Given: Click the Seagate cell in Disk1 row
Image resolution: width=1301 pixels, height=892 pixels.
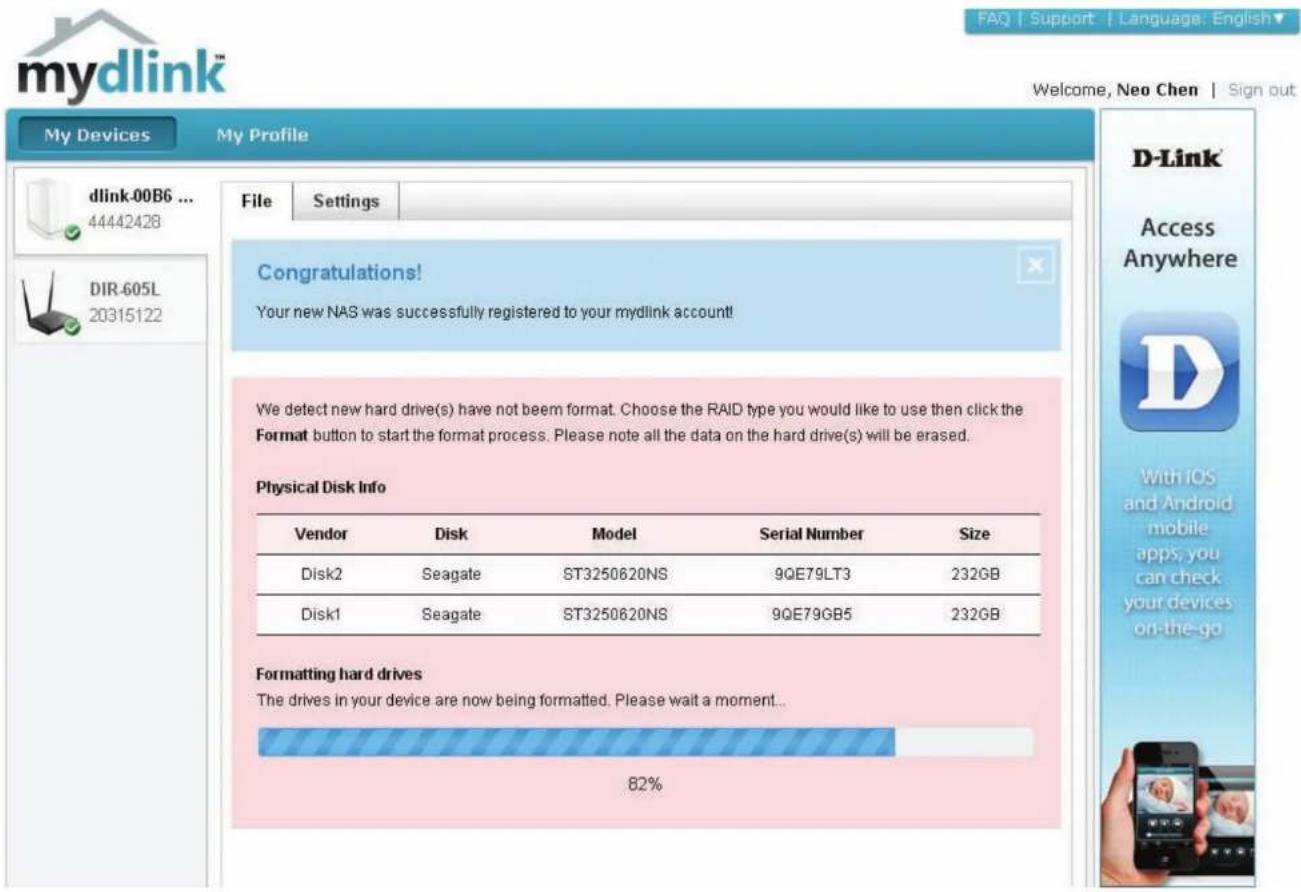Looking at the screenshot, I should (451, 615).
